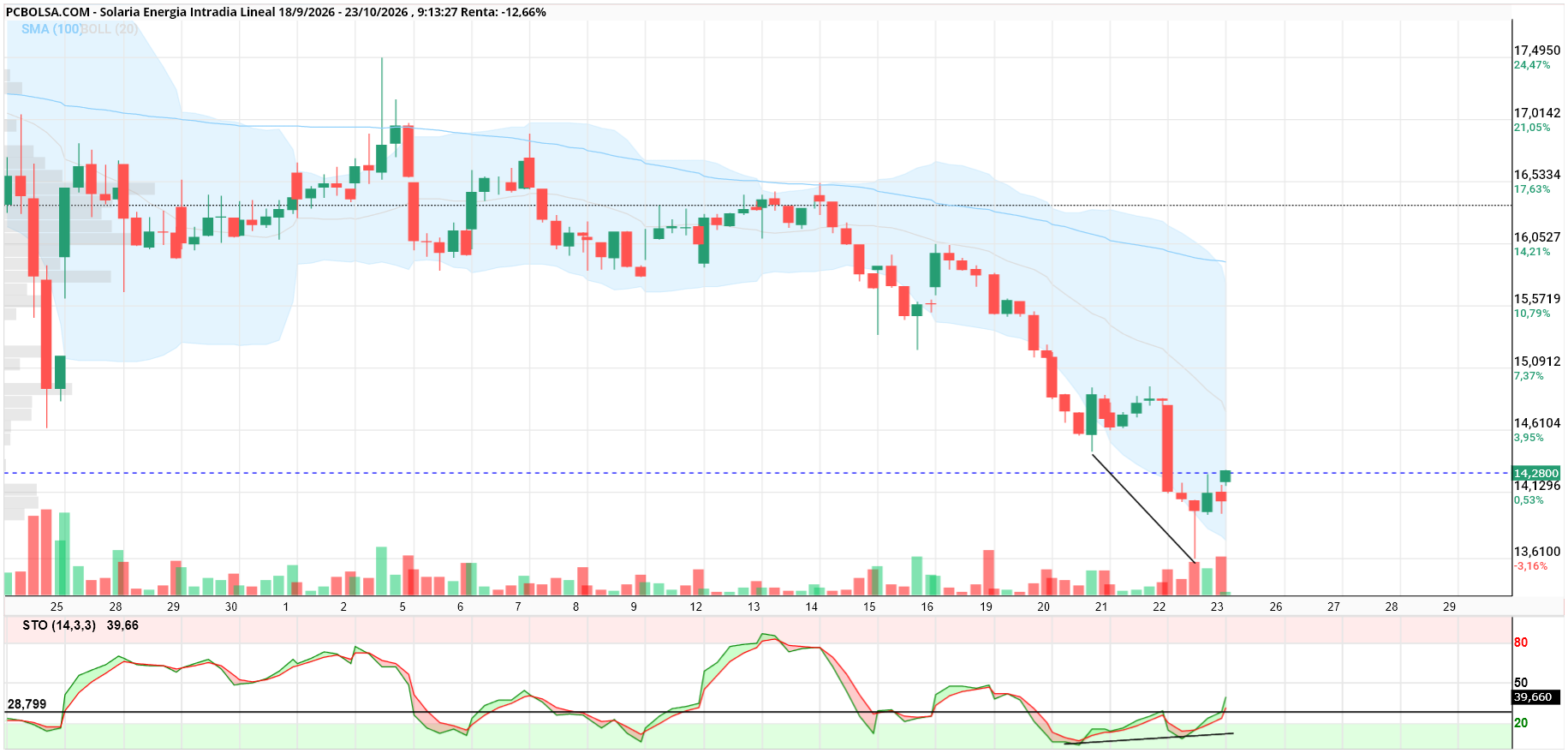
Task: Click date 25 on the time axis
Action: point(57,607)
